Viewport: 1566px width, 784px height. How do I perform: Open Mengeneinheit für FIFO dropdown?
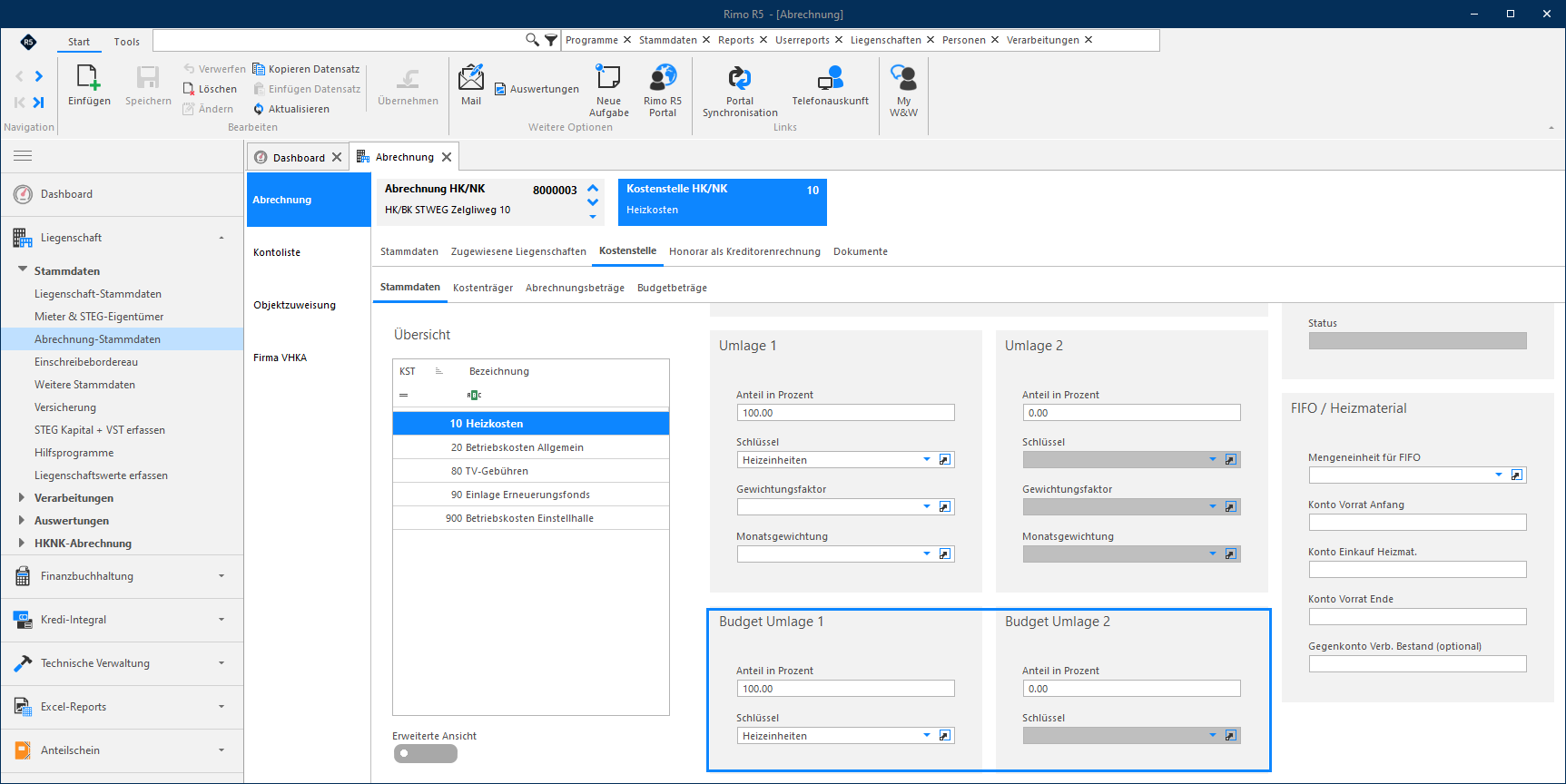coord(1499,475)
